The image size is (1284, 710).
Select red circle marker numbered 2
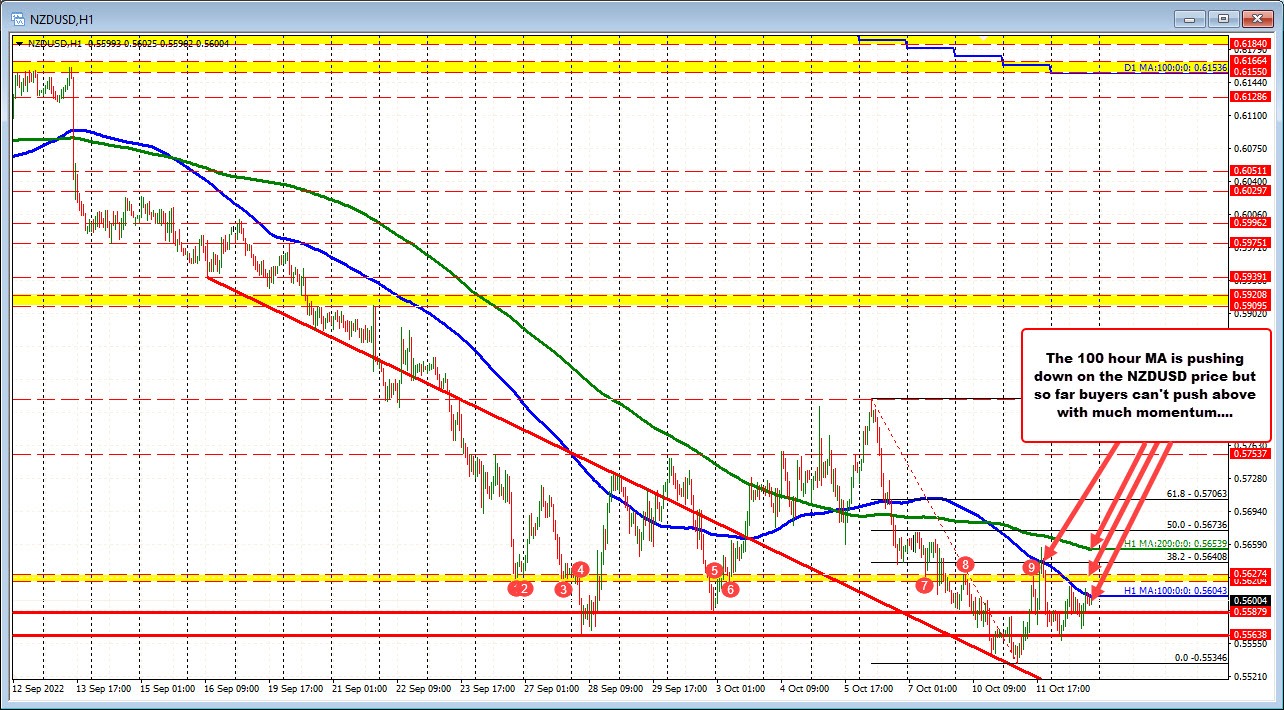point(522,590)
